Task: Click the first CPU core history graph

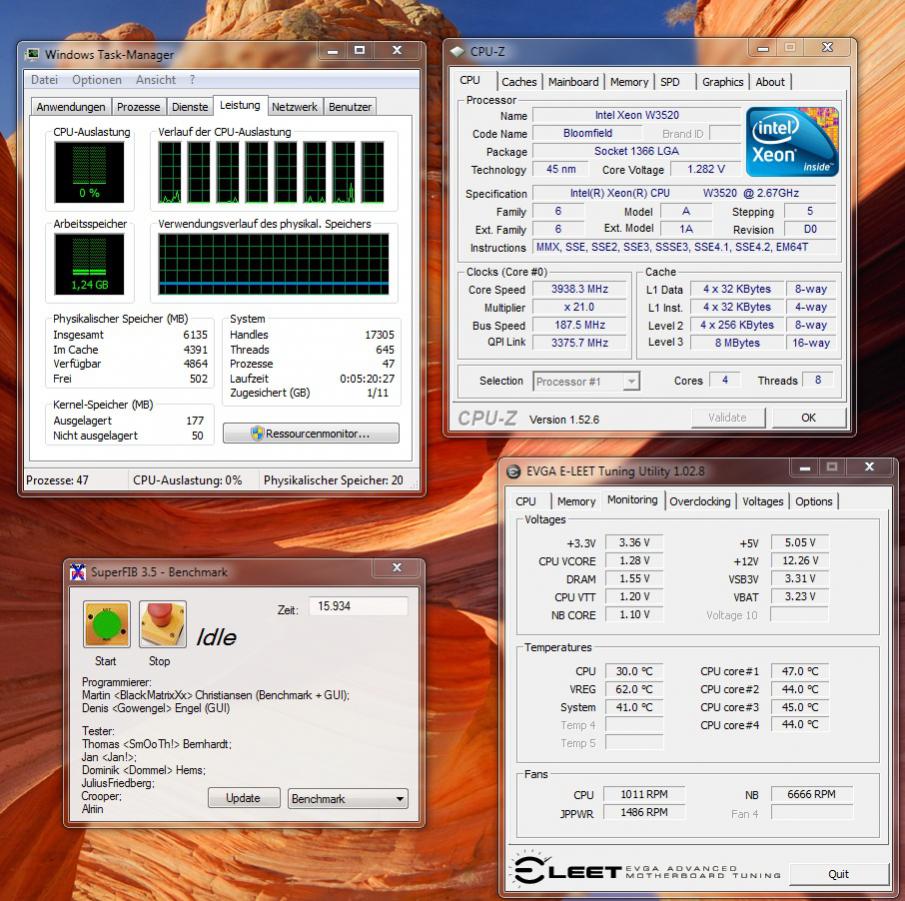Action: (x=170, y=172)
